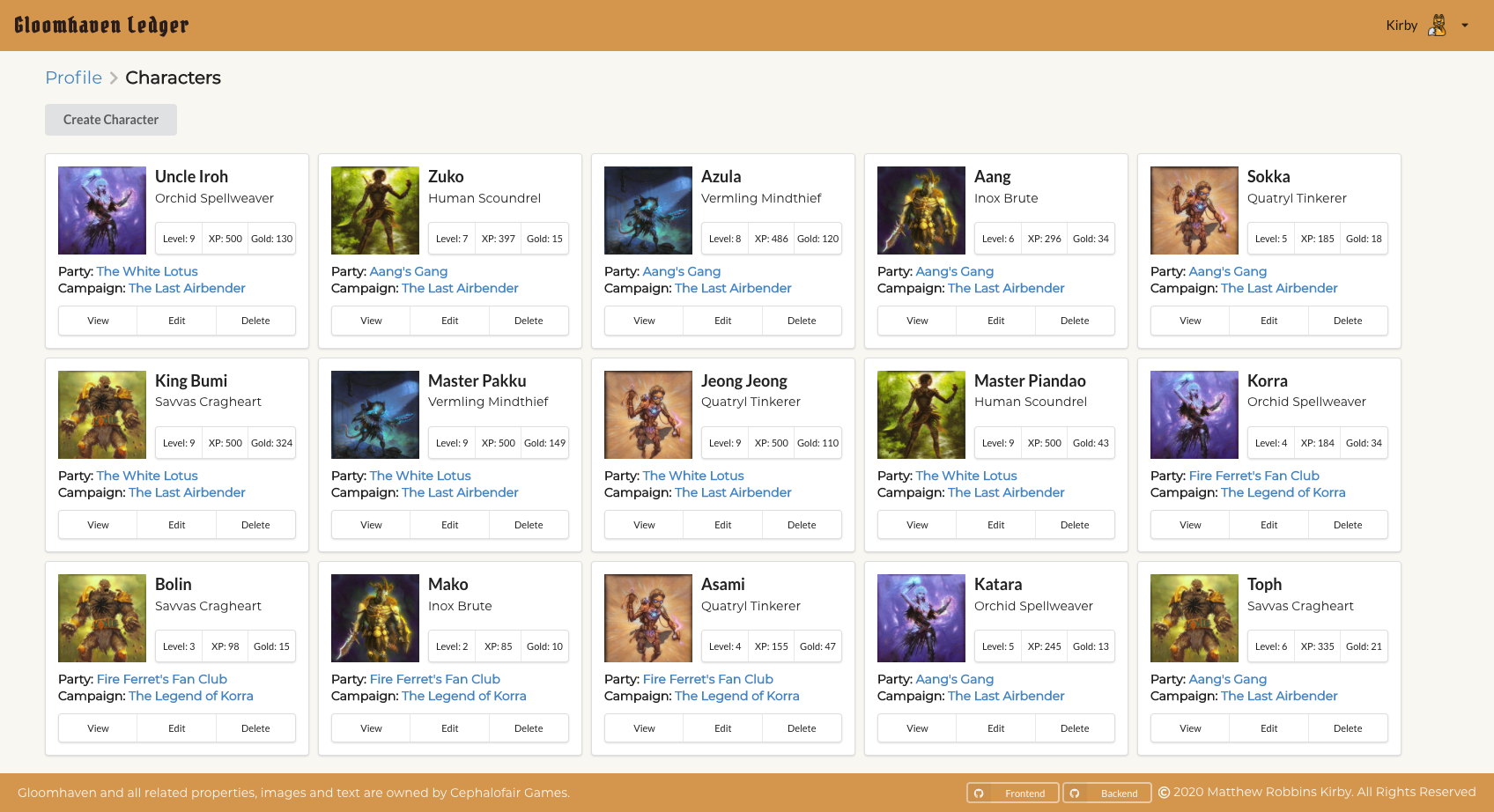1494x812 pixels.
Task: View the Mako character
Action: (x=371, y=728)
